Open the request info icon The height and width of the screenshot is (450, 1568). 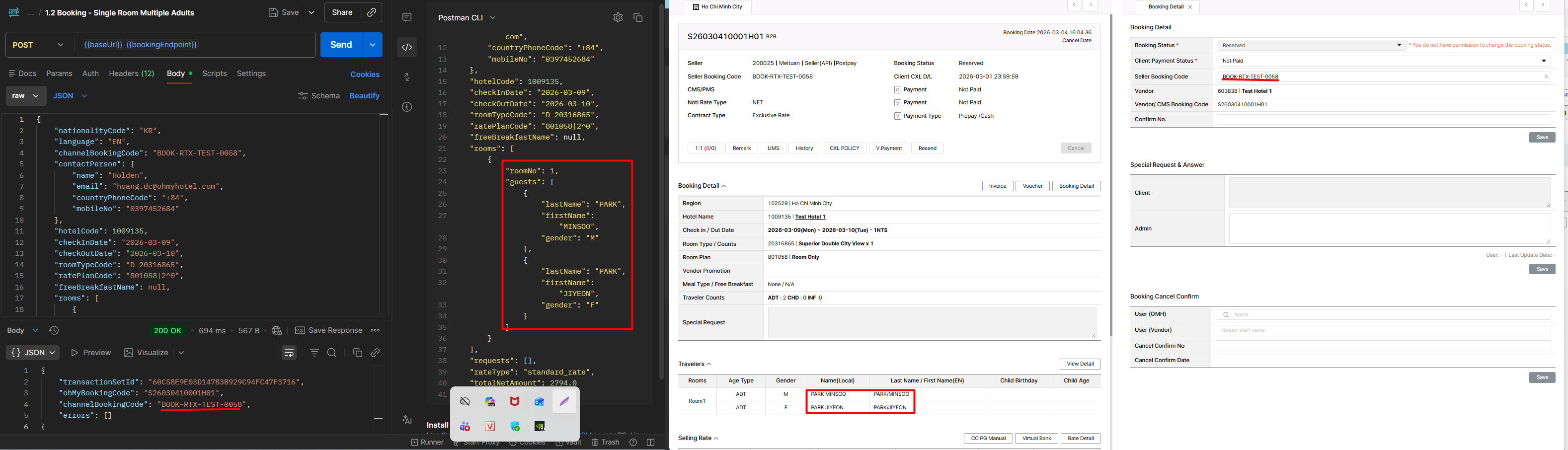pyautogui.click(x=406, y=107)
